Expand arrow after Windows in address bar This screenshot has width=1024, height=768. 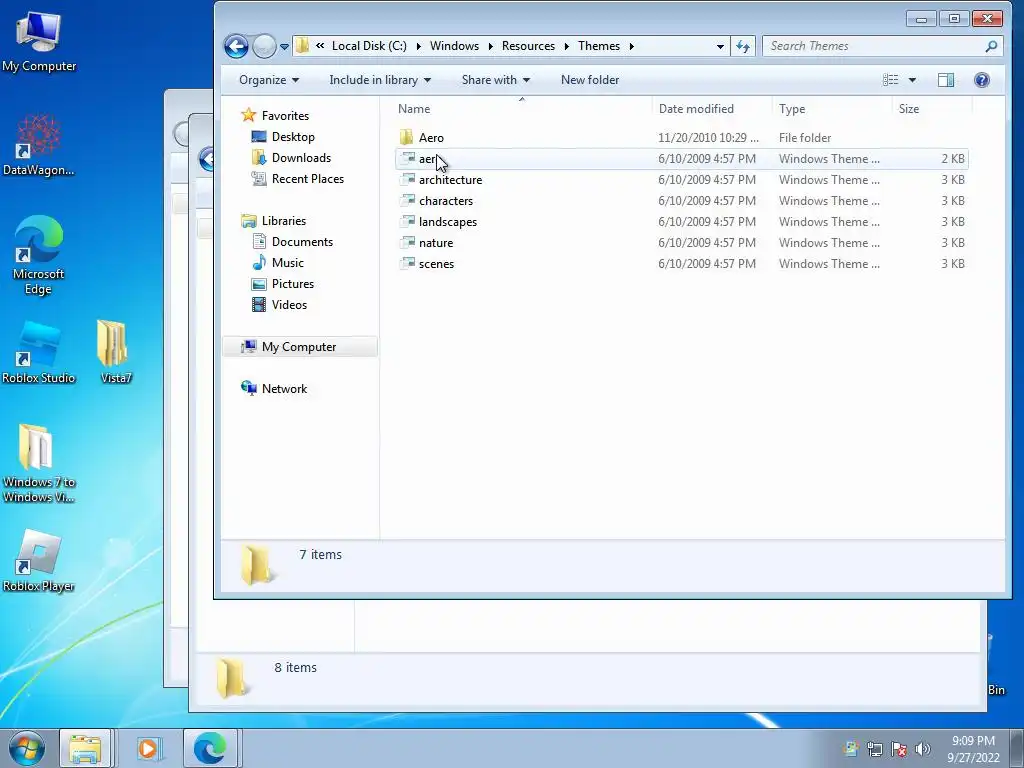click(490, 46)
